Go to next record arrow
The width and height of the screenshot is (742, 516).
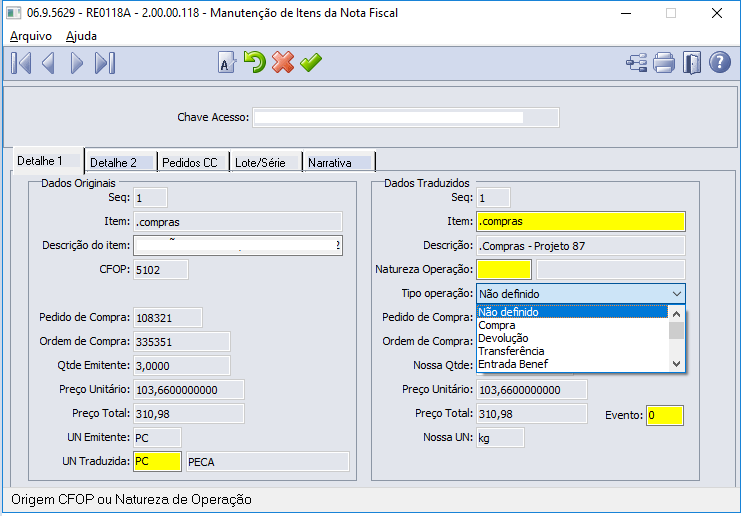(x=77, y=63)
